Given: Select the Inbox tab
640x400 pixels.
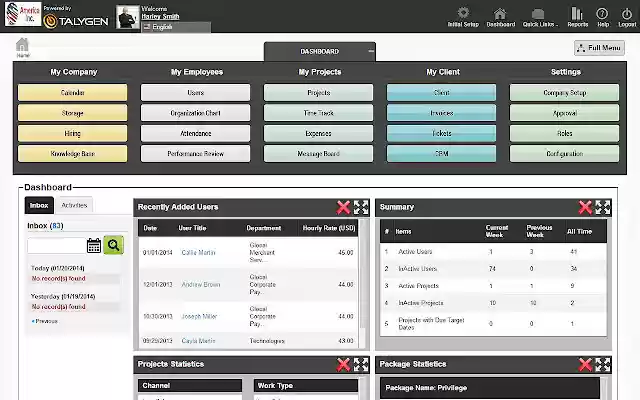Looking at the screenshot, I should coord(39,205).
